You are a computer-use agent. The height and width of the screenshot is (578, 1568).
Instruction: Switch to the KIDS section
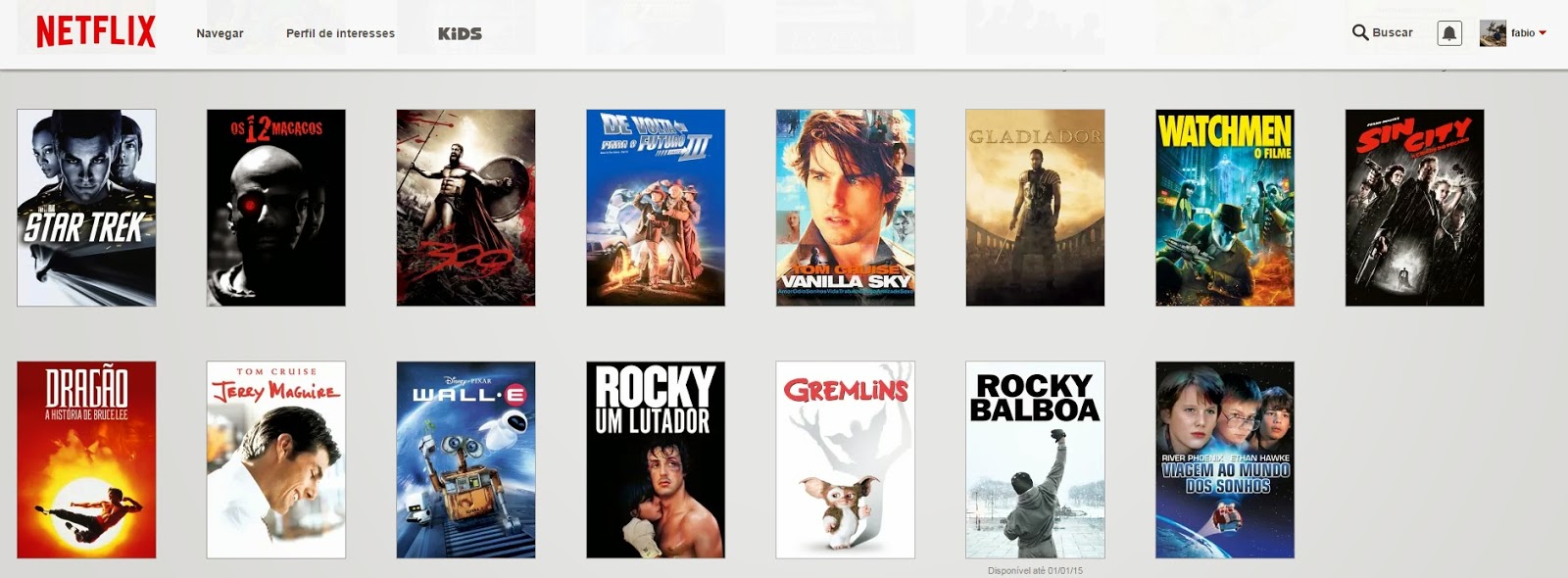(x=460, y=33)
